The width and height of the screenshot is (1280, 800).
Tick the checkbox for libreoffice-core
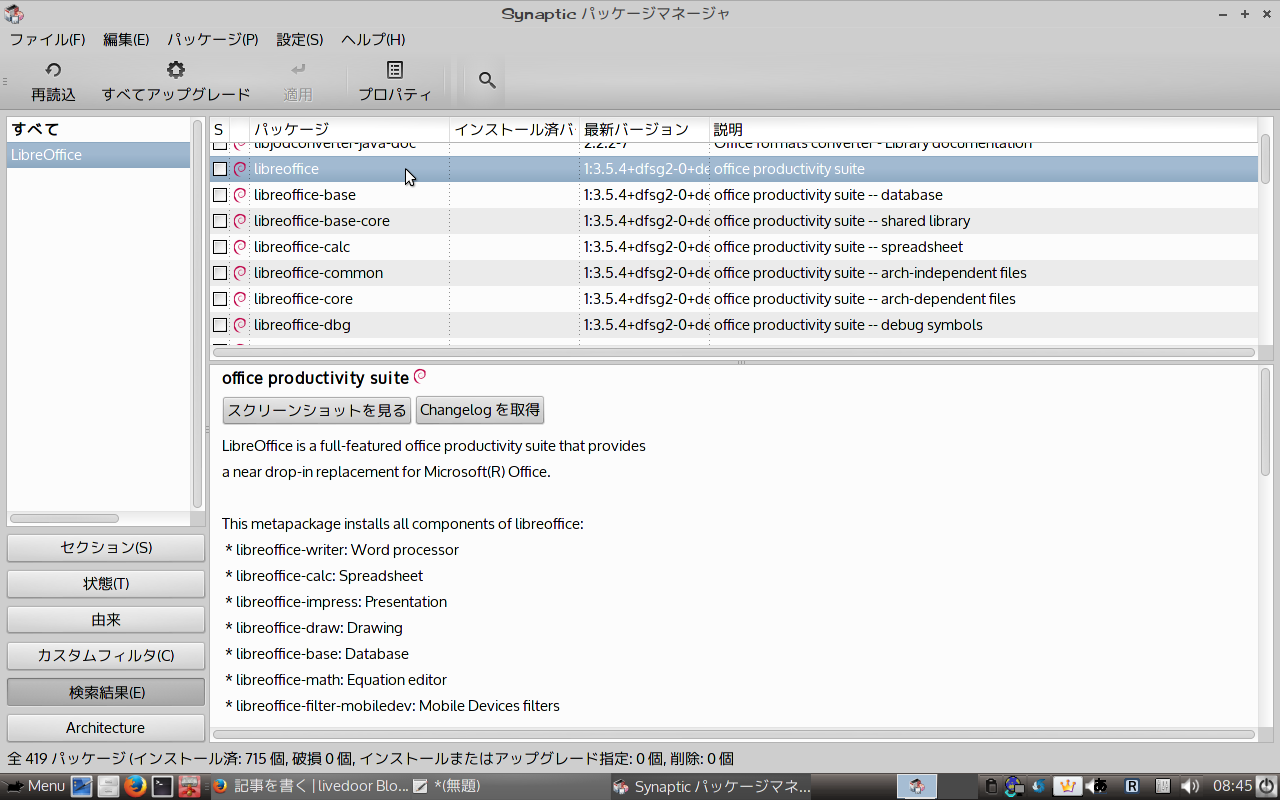(220, 299)
